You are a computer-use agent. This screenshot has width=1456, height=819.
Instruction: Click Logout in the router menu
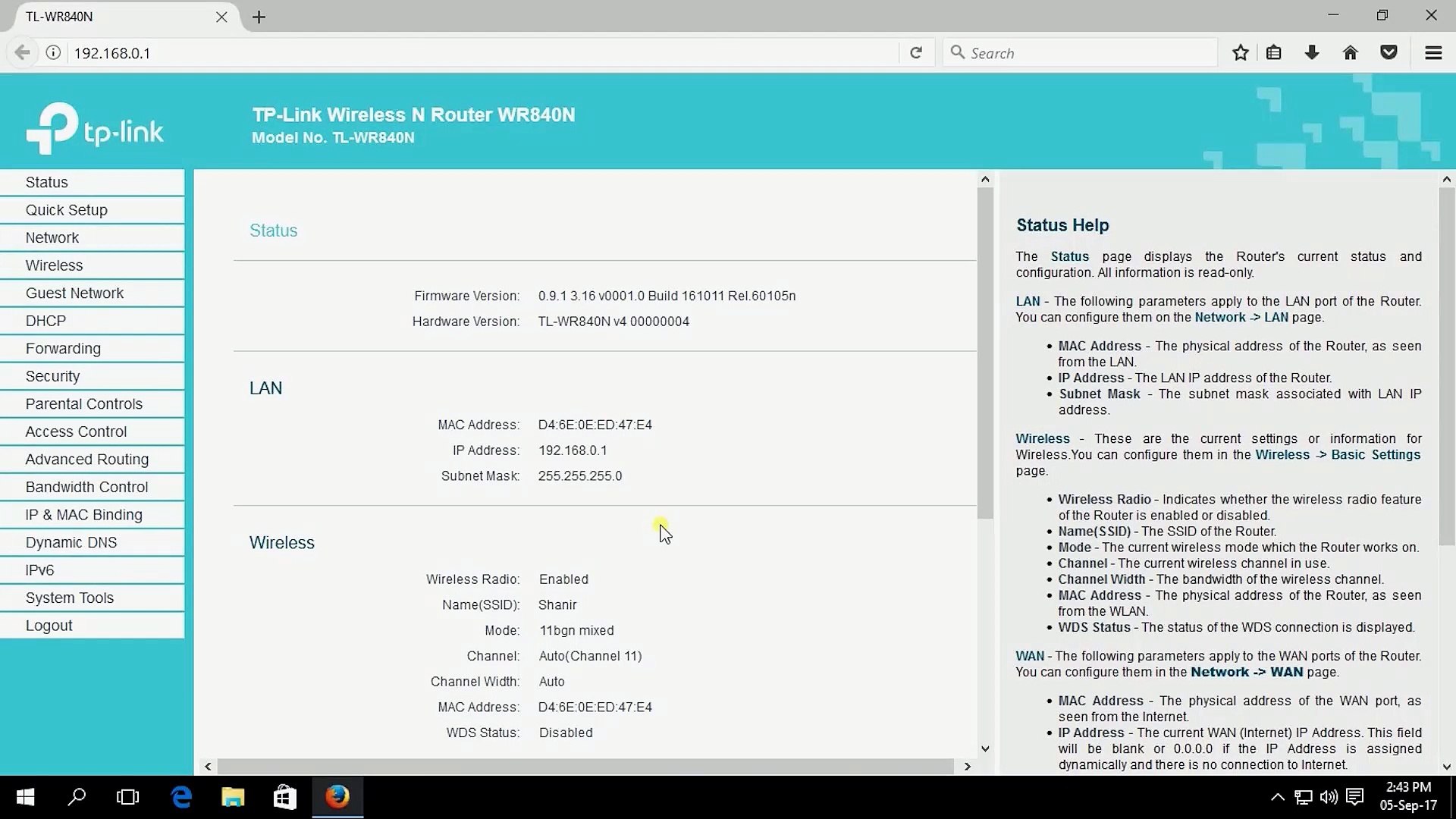click(49, 626)
